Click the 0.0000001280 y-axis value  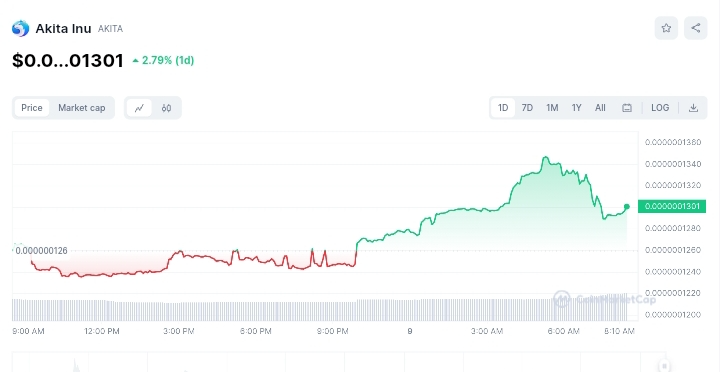pyautogui.click(x=673, y=228)
